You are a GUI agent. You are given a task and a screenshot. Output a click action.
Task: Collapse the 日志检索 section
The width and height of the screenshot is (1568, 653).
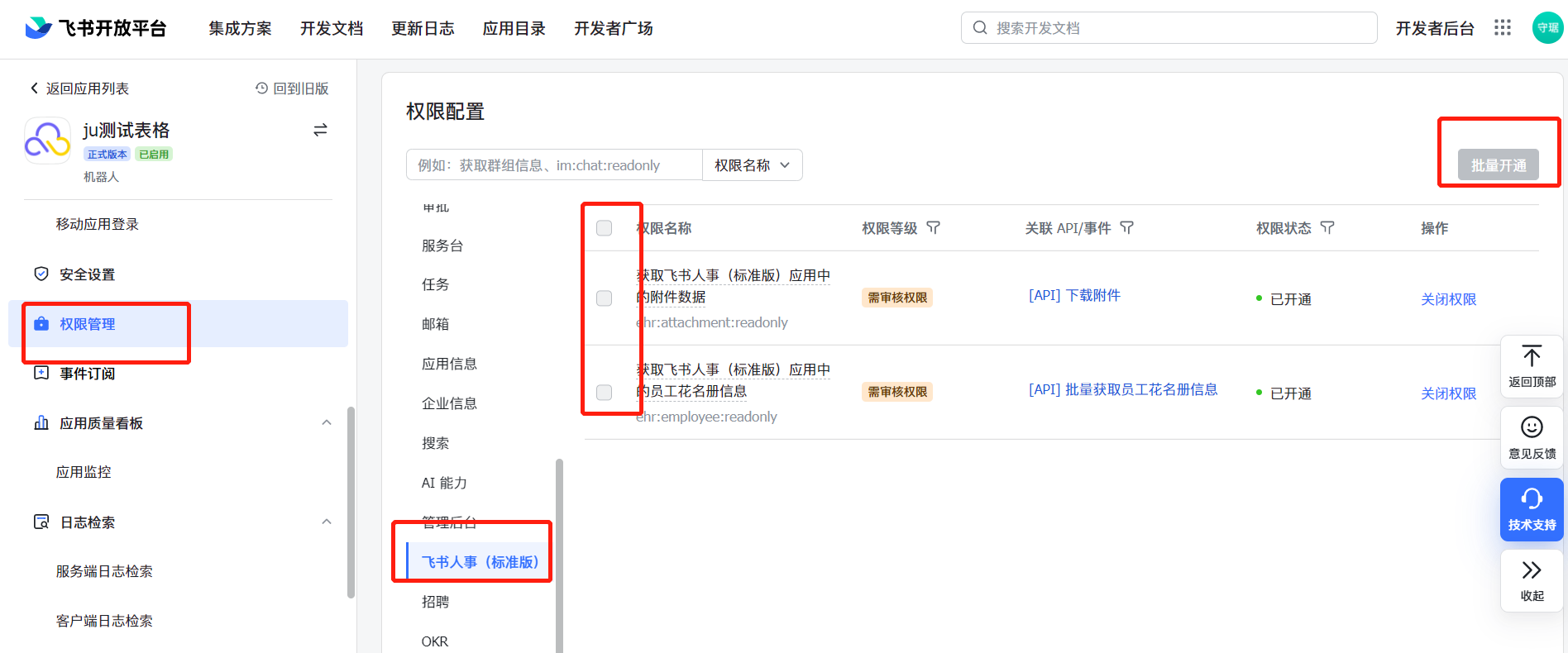click(327, 522)
